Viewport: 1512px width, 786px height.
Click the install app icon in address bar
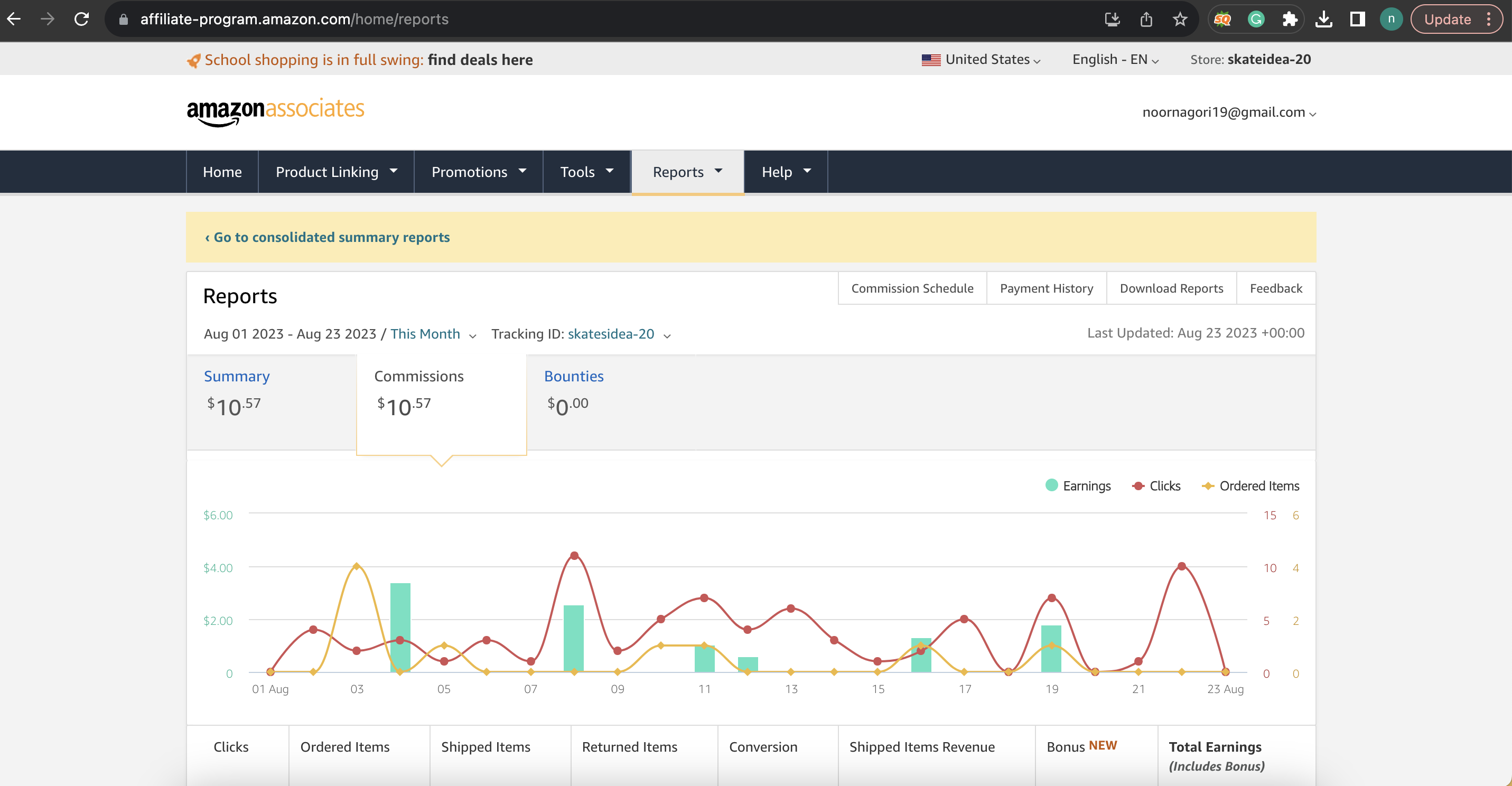click(1112, 20)
